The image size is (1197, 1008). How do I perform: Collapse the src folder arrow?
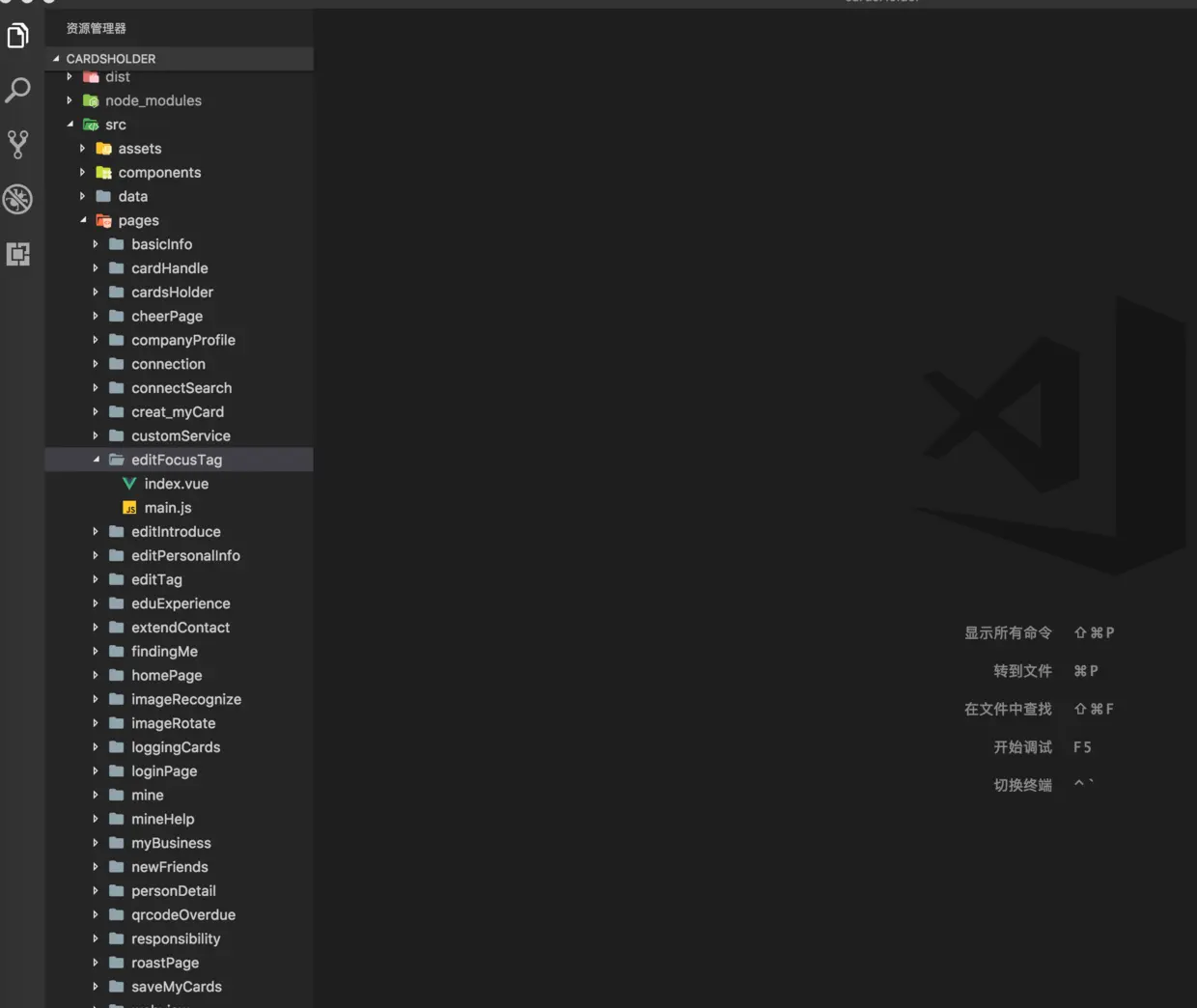[x=70, y=125]
